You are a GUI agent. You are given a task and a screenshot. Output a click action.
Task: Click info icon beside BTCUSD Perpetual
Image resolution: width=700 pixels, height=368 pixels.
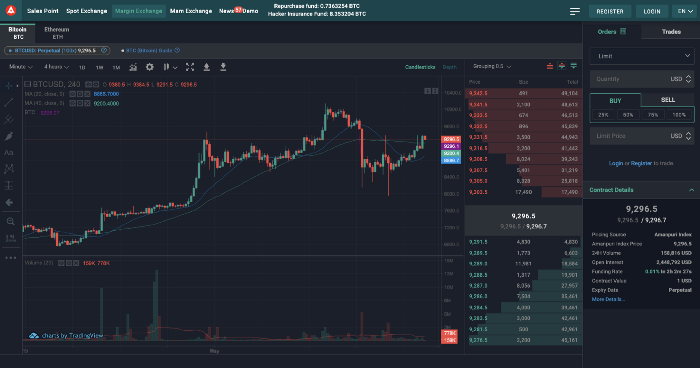pyautogui.click(x=104, y=50)
